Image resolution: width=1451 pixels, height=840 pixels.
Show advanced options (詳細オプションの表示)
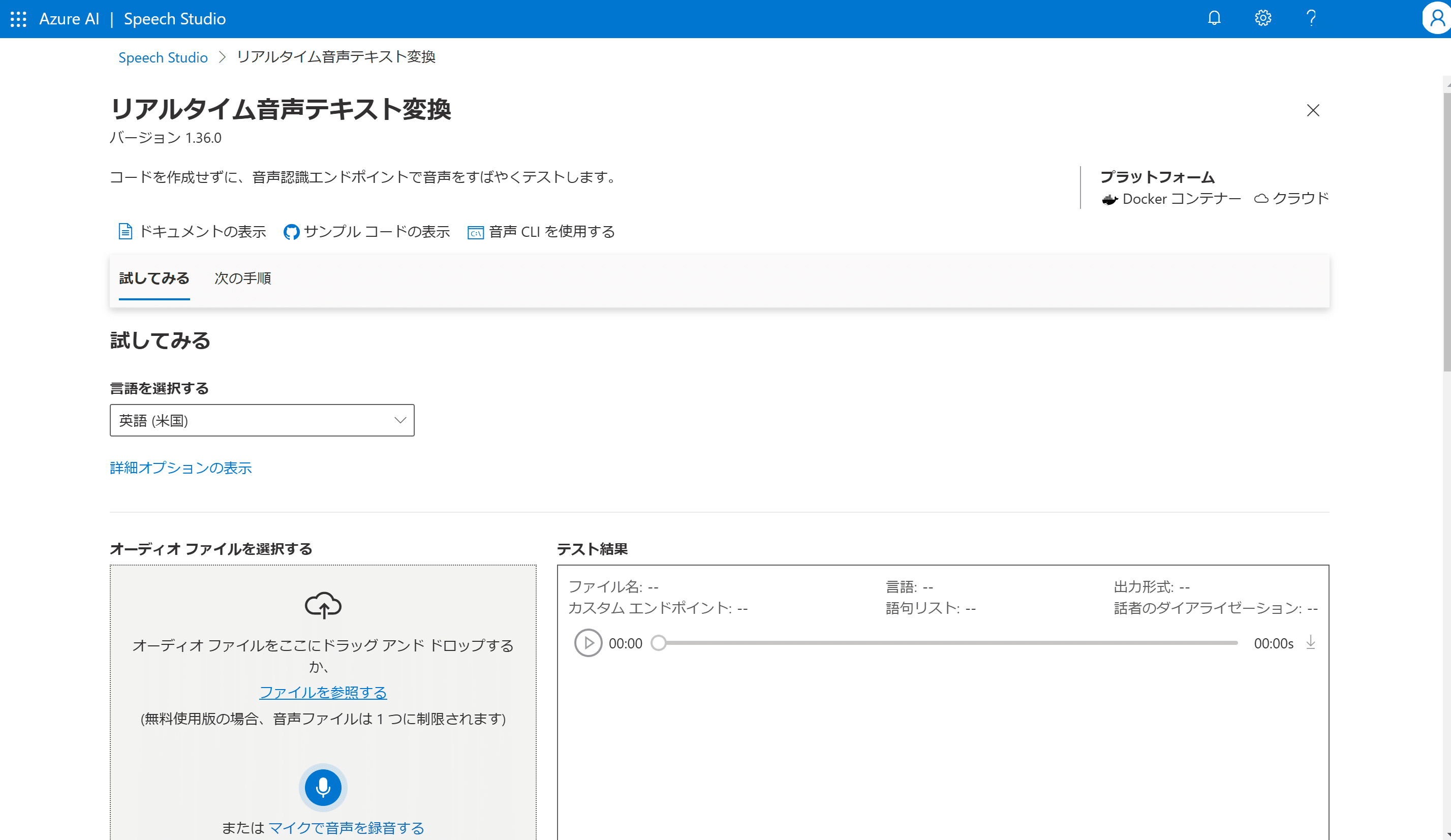(181, 468)
